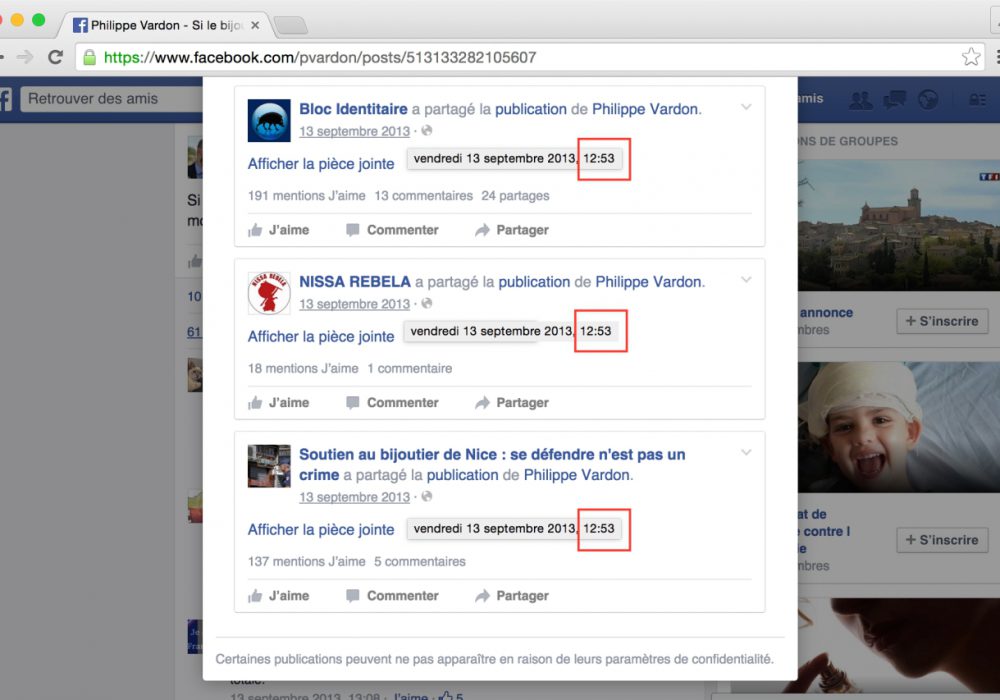Image resolution: width=1000 pixels, height=700 pixels.
Task: Click Commenter on the Soutien au bijoutier post
Action: 392,596
